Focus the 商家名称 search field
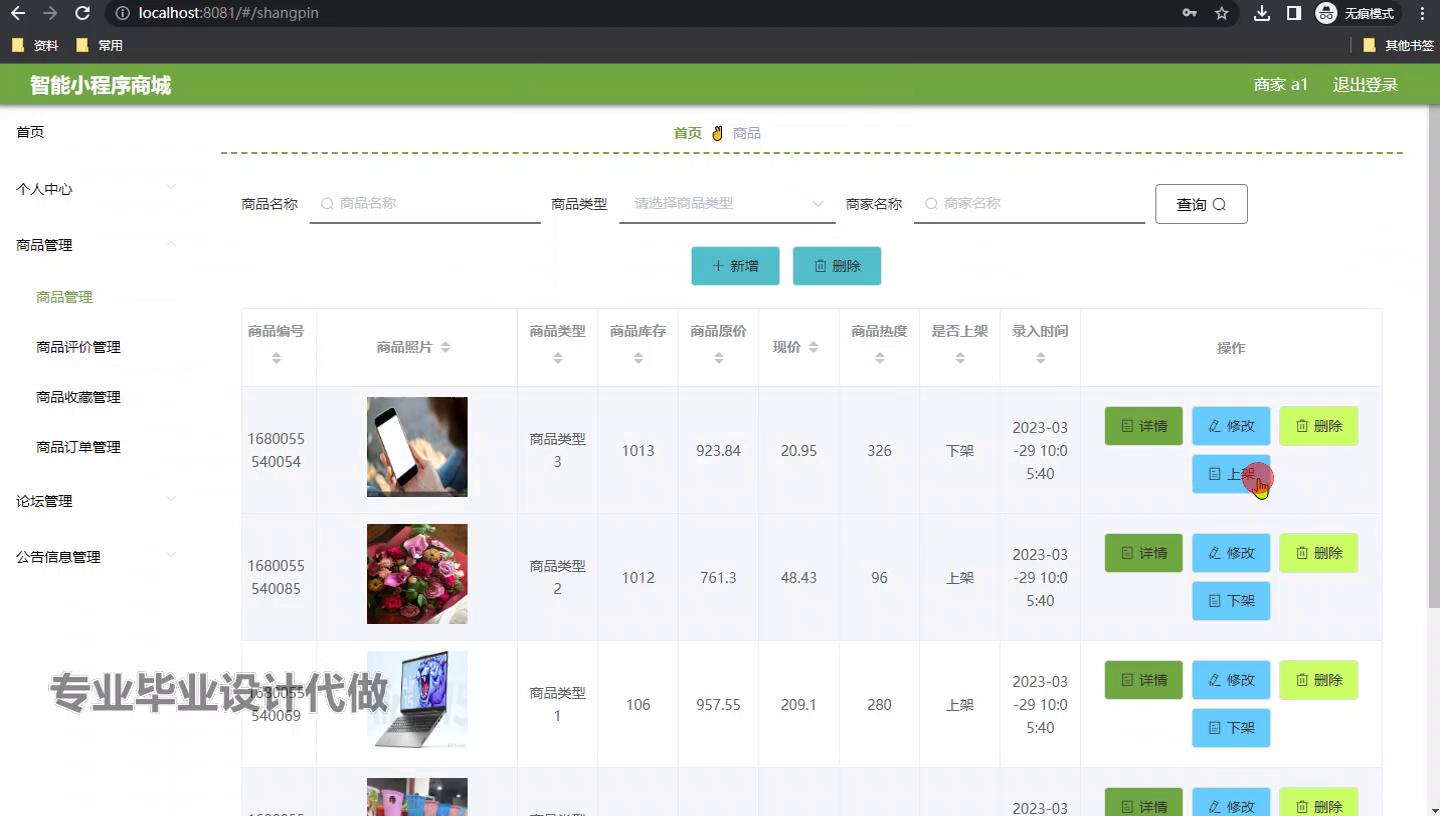 point(1029,203)
